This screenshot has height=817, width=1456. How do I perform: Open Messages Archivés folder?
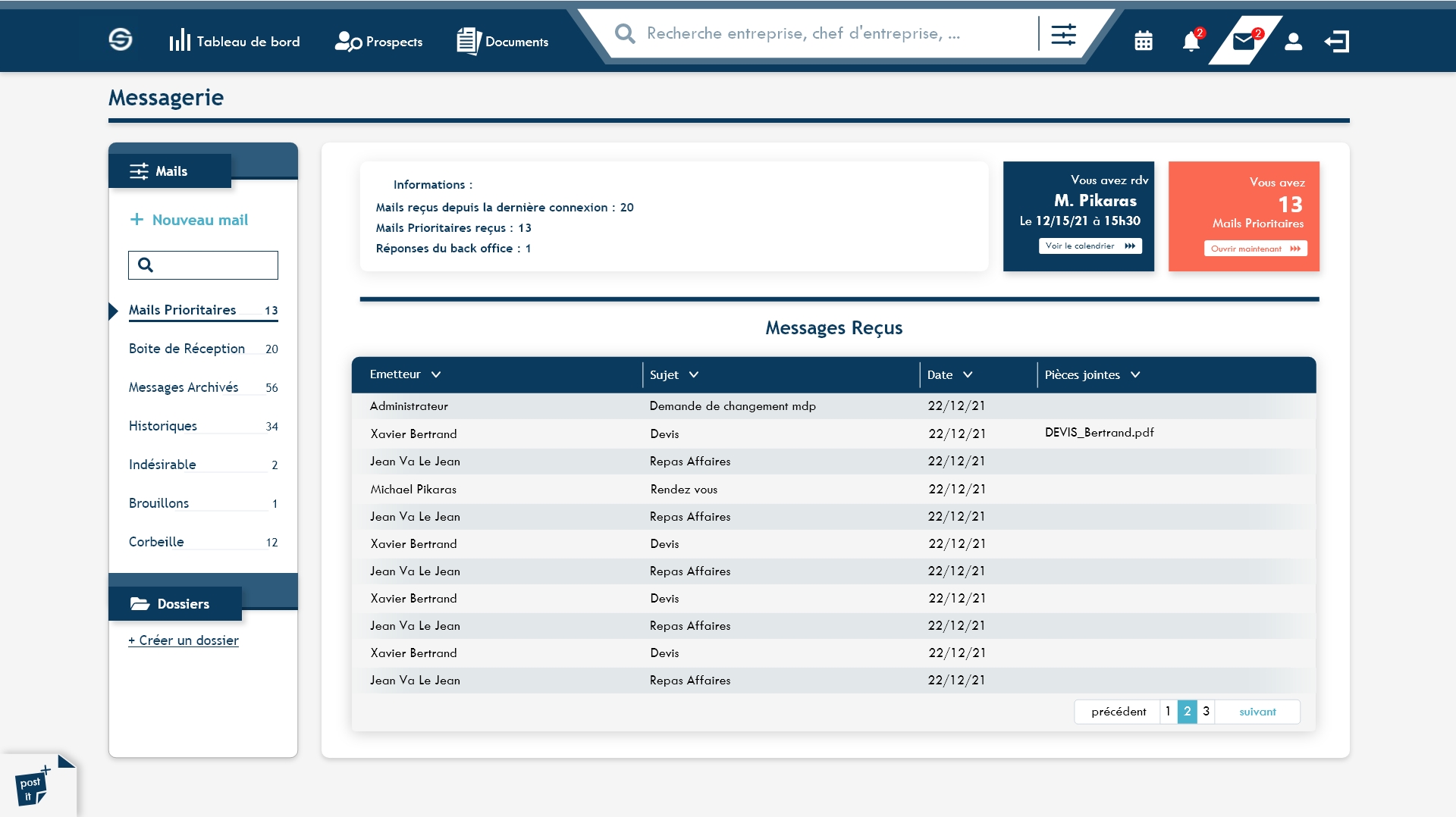tap(203, 387)
